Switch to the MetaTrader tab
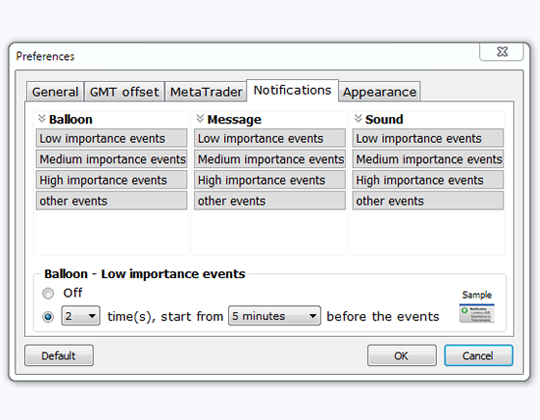 206,92
